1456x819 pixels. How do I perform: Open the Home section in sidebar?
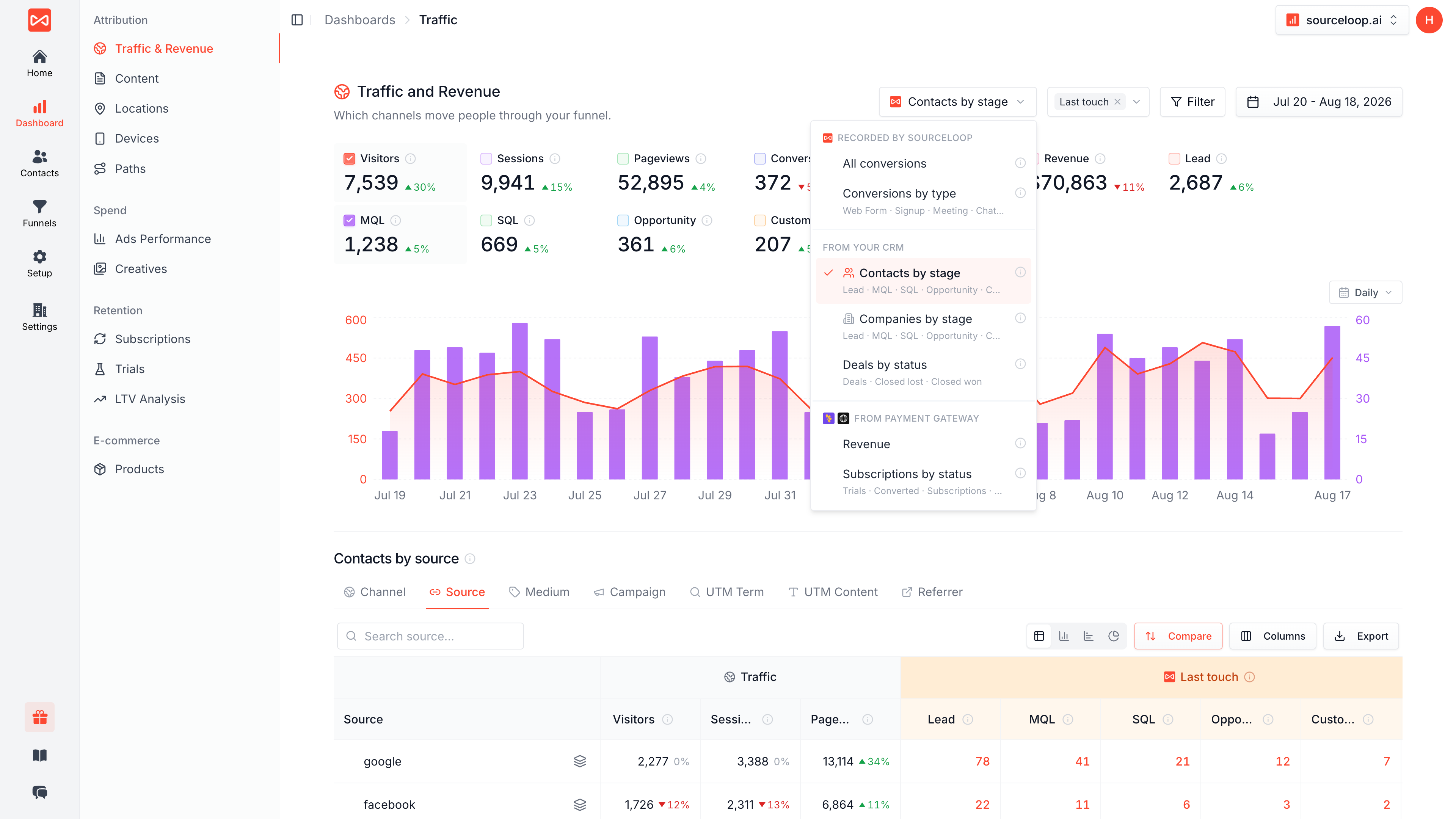point(39,63)
